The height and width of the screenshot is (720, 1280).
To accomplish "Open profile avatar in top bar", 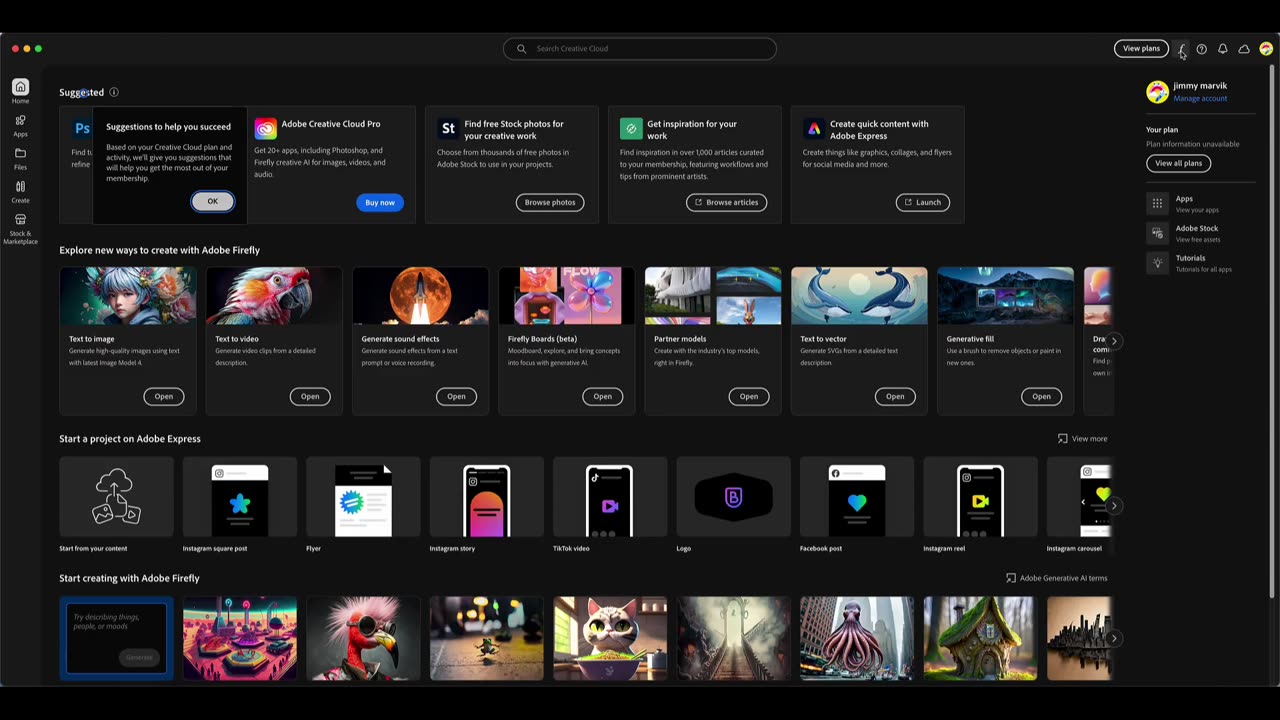I will 1266,48.
